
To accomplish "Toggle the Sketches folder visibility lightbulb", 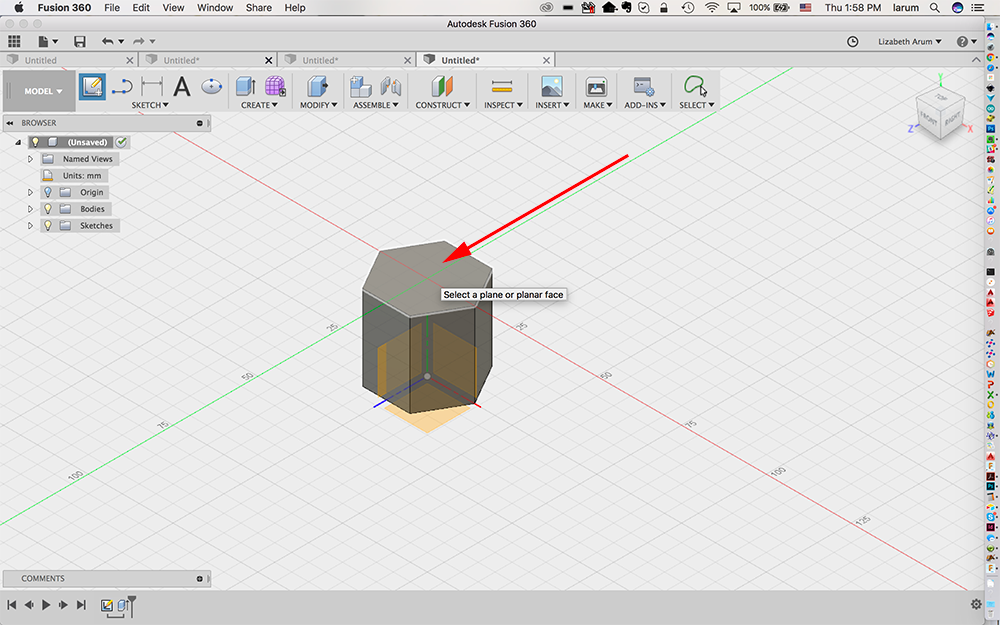I will click(x=48, y=225).
